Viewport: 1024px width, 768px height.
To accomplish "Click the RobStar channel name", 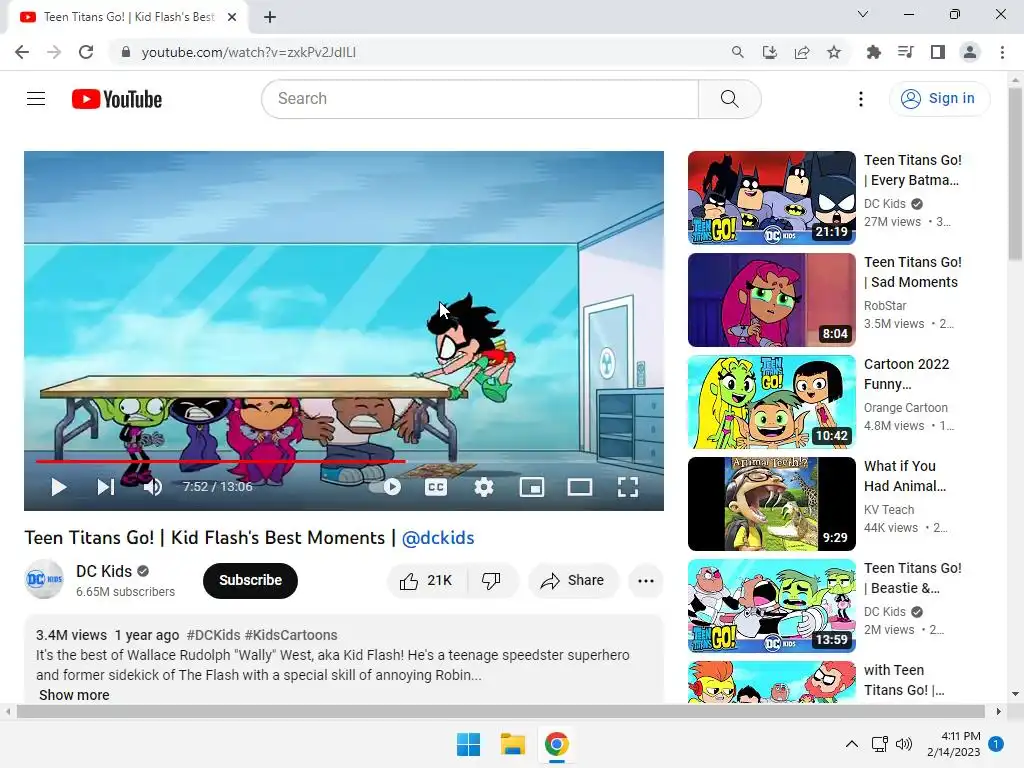I will 885,306.
